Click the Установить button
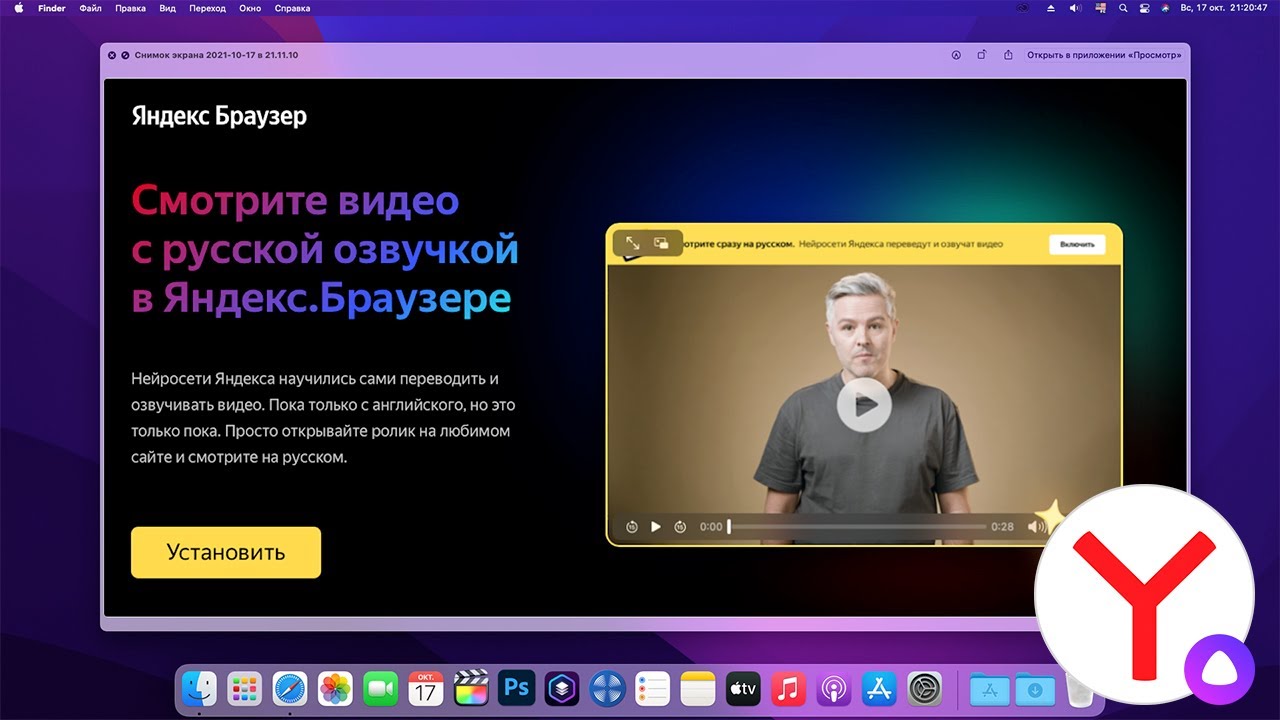Image resolution: width=1280 pixels, height=720 pixels. point(225,551)
